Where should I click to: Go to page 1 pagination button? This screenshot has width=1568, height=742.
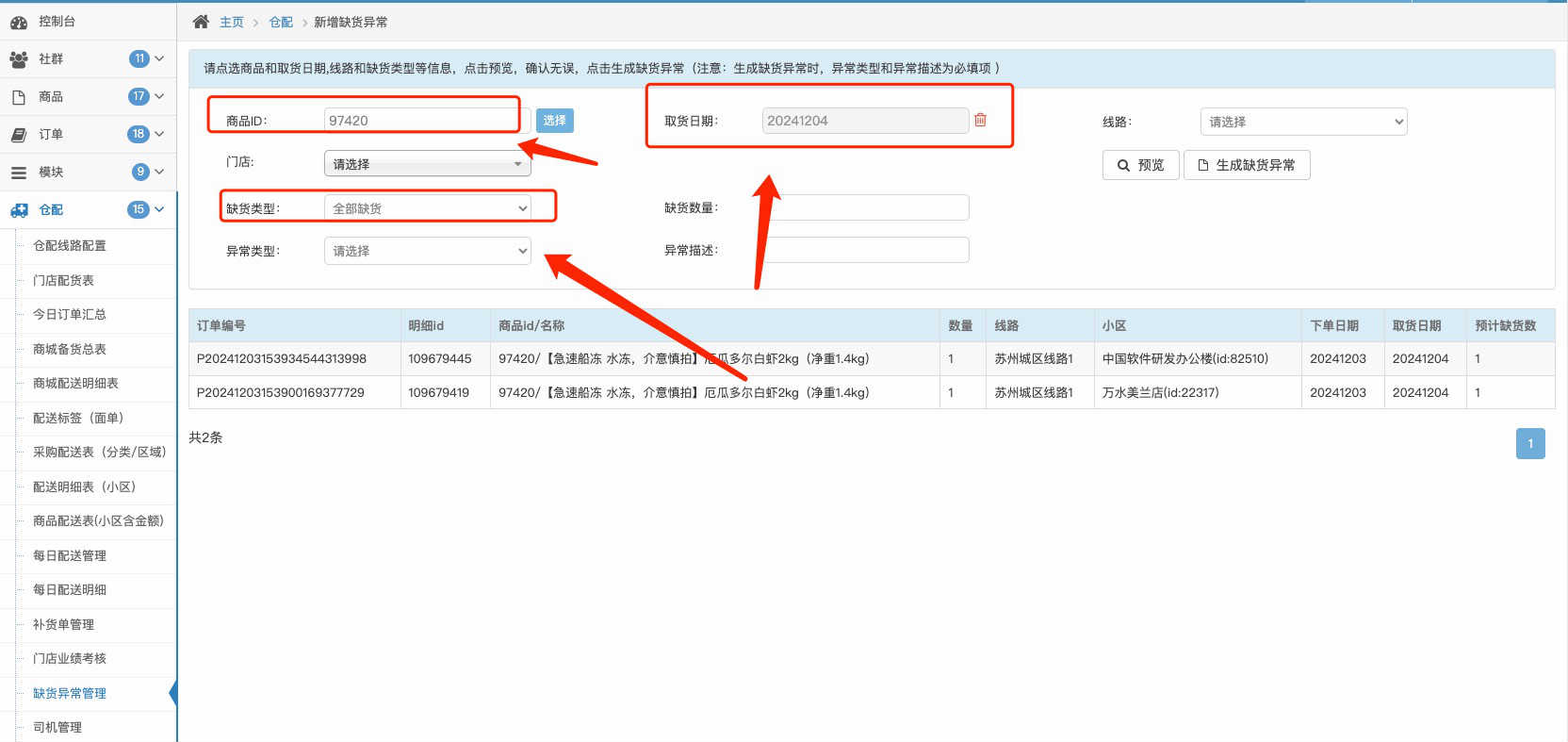tap(1530, 443)
